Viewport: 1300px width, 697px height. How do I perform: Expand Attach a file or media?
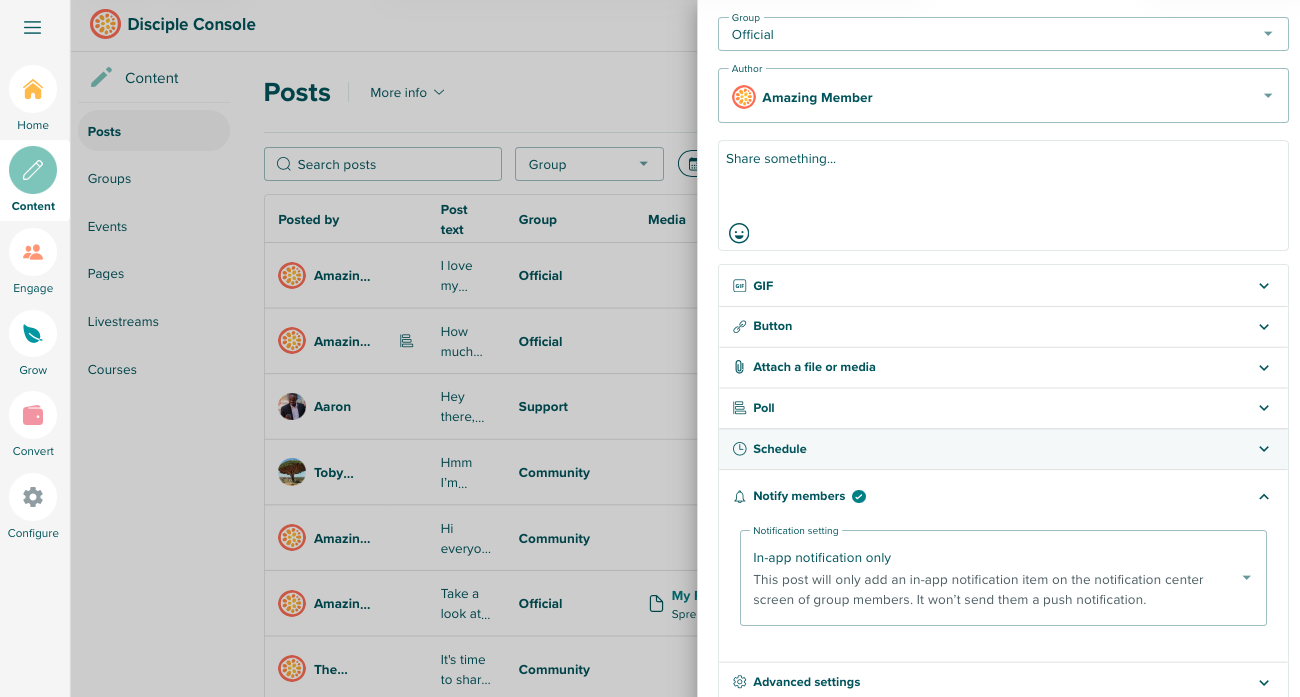(x=1002, y=367)
